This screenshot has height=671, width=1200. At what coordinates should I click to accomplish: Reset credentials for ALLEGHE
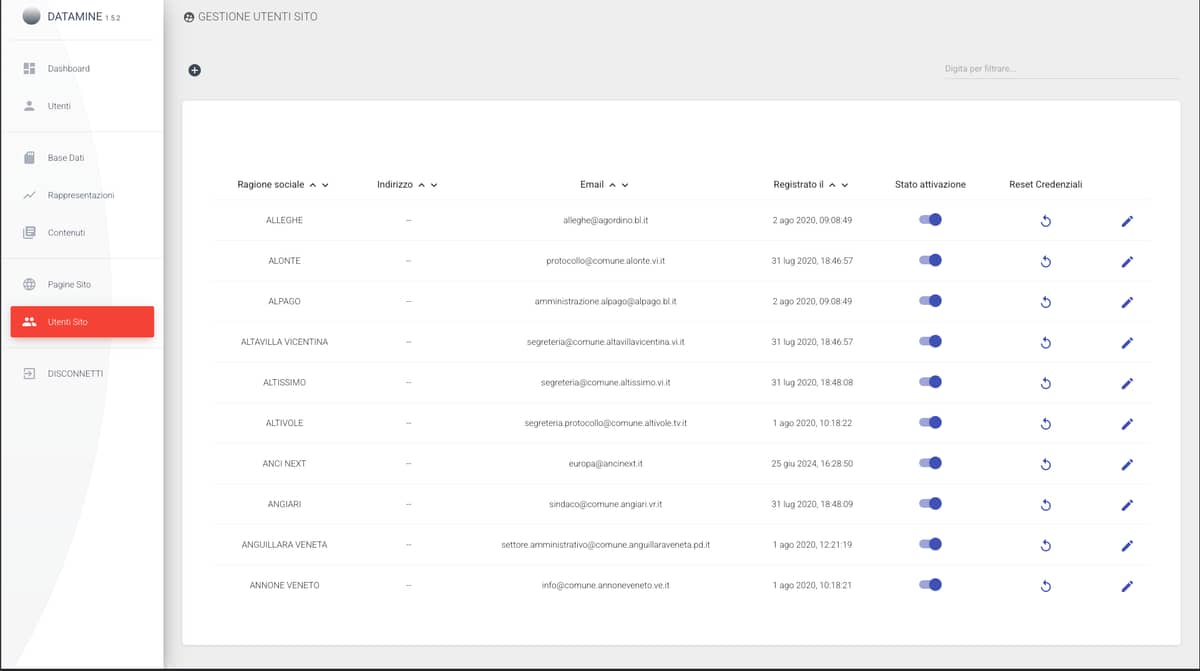coord(1045,221)
